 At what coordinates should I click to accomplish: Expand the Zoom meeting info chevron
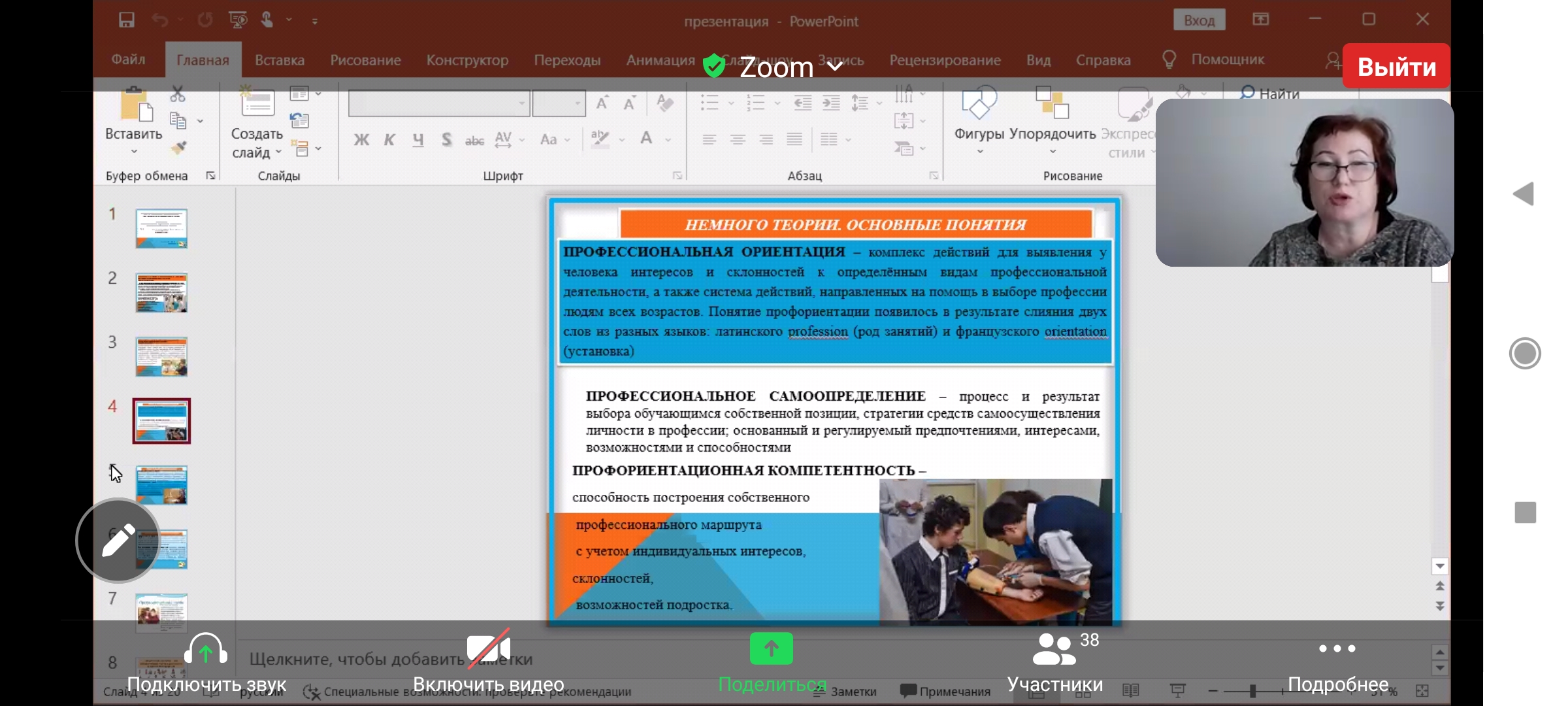835,67
